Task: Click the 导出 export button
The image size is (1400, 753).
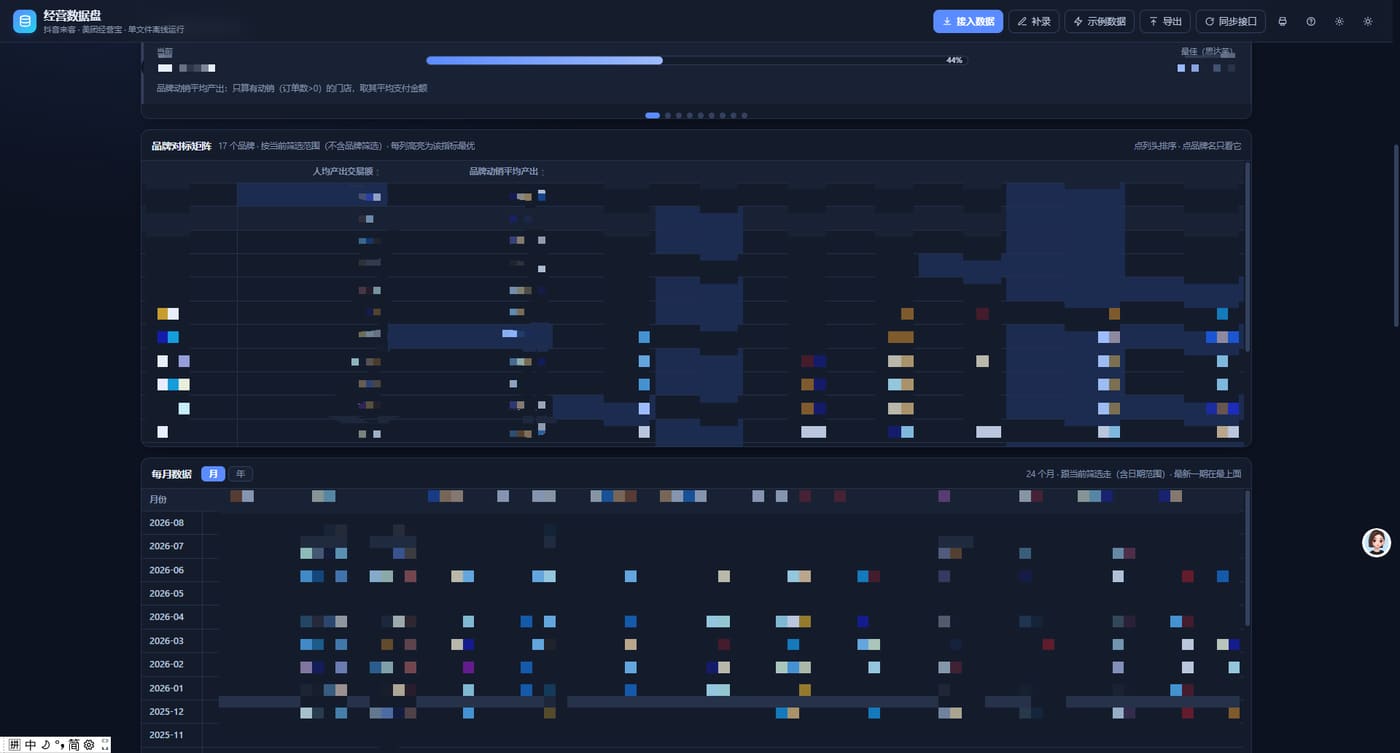Action: (x=1165, y=21)
